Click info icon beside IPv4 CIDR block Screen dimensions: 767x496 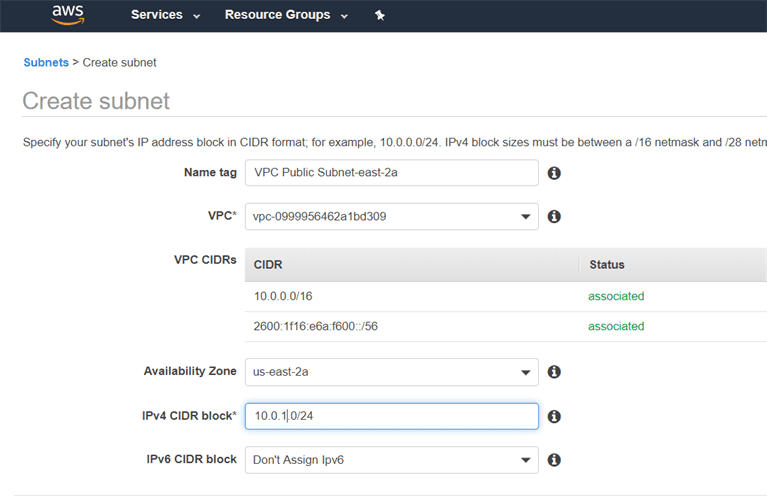click(554, 416)
